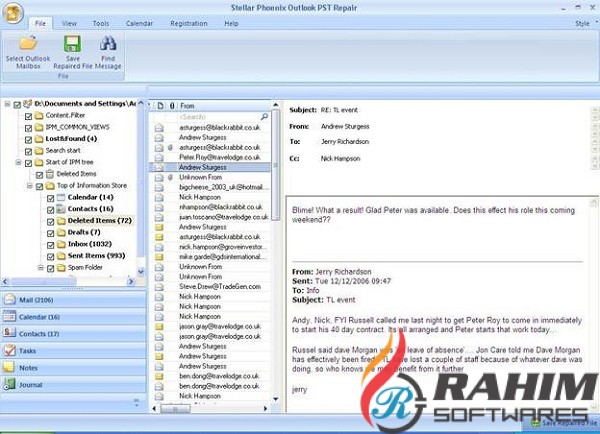The height and width of the screenshot is (434, 600).
Task: Open the Calendar ribbon tab
Action: click(139, 23)
